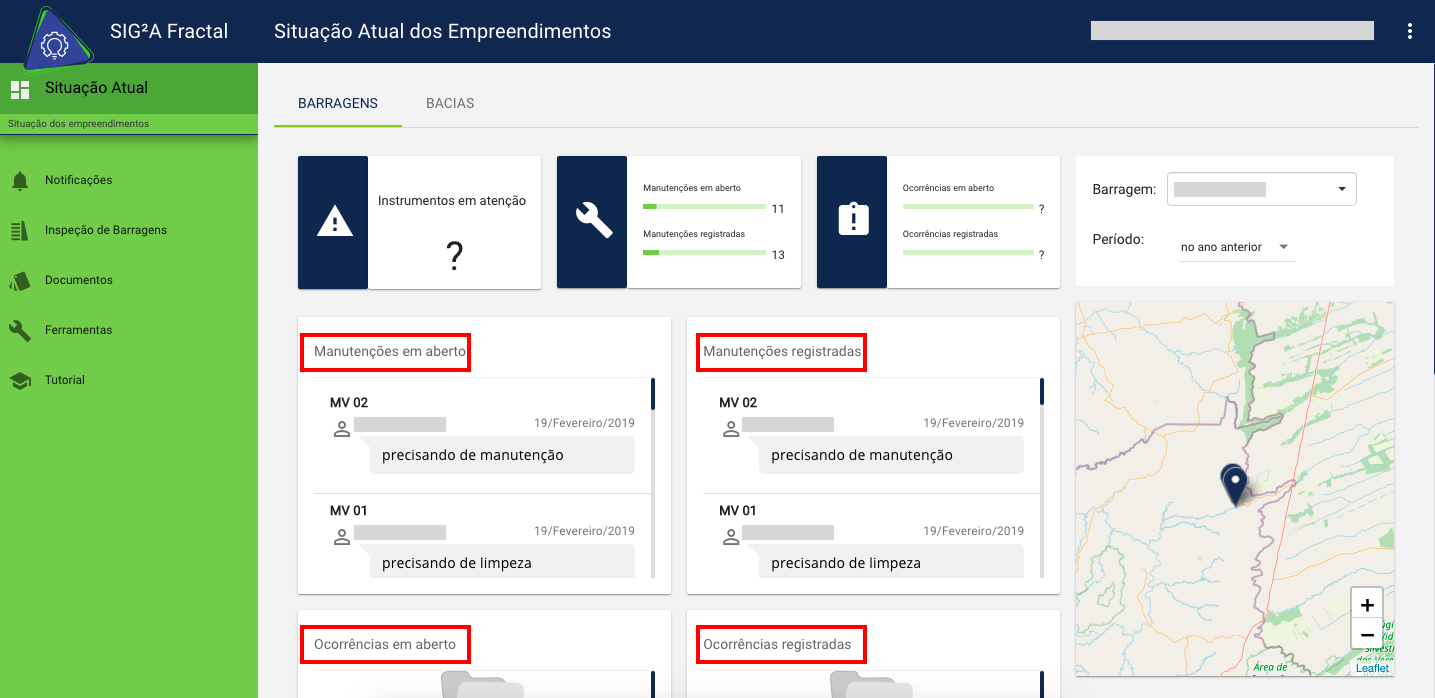Click the Inspeção de Barragens icon
Viewport: 1435px width, 698px height.
click(20, 231)
